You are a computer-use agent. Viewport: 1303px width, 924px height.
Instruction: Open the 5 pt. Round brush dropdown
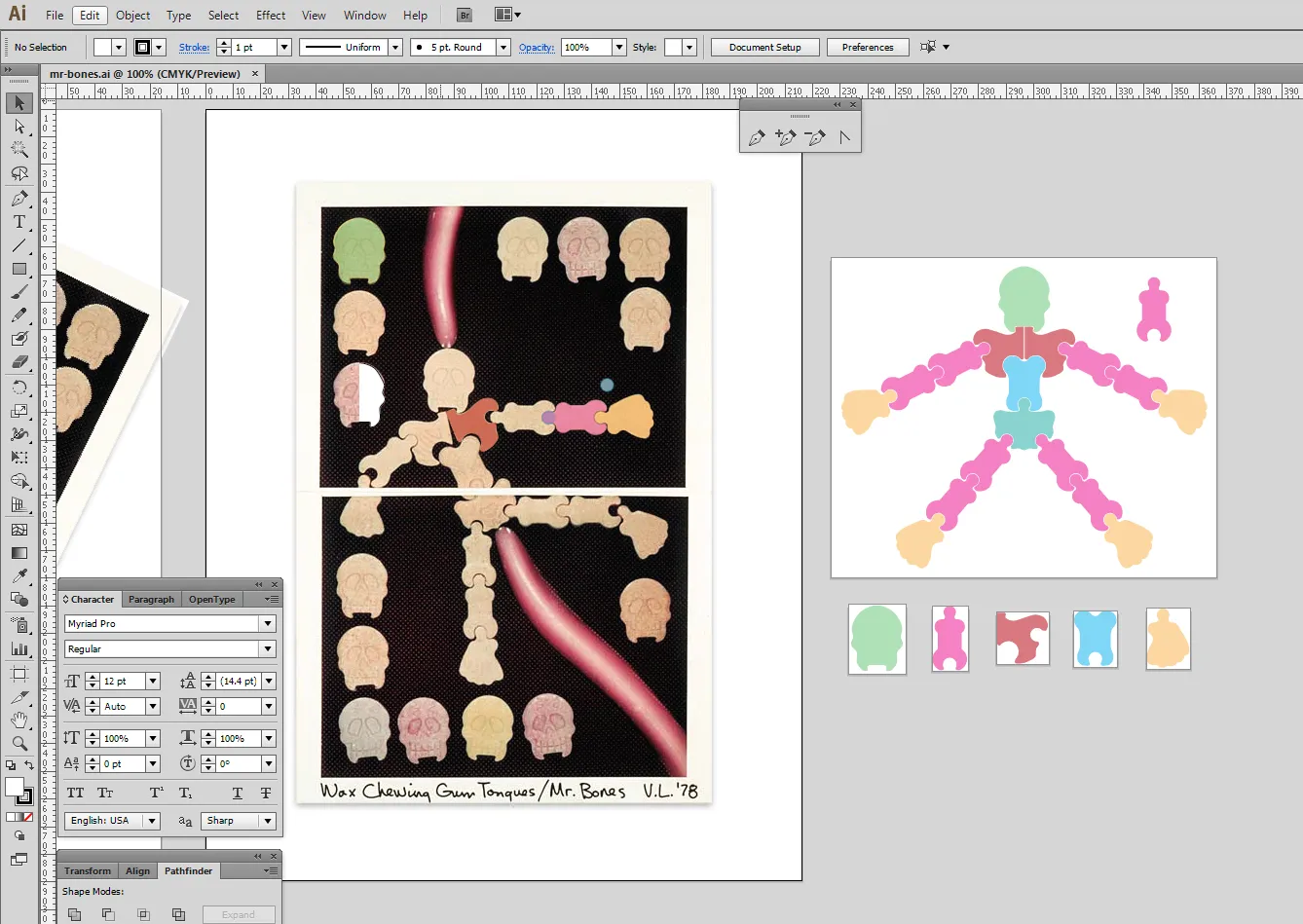pos(503,47)
